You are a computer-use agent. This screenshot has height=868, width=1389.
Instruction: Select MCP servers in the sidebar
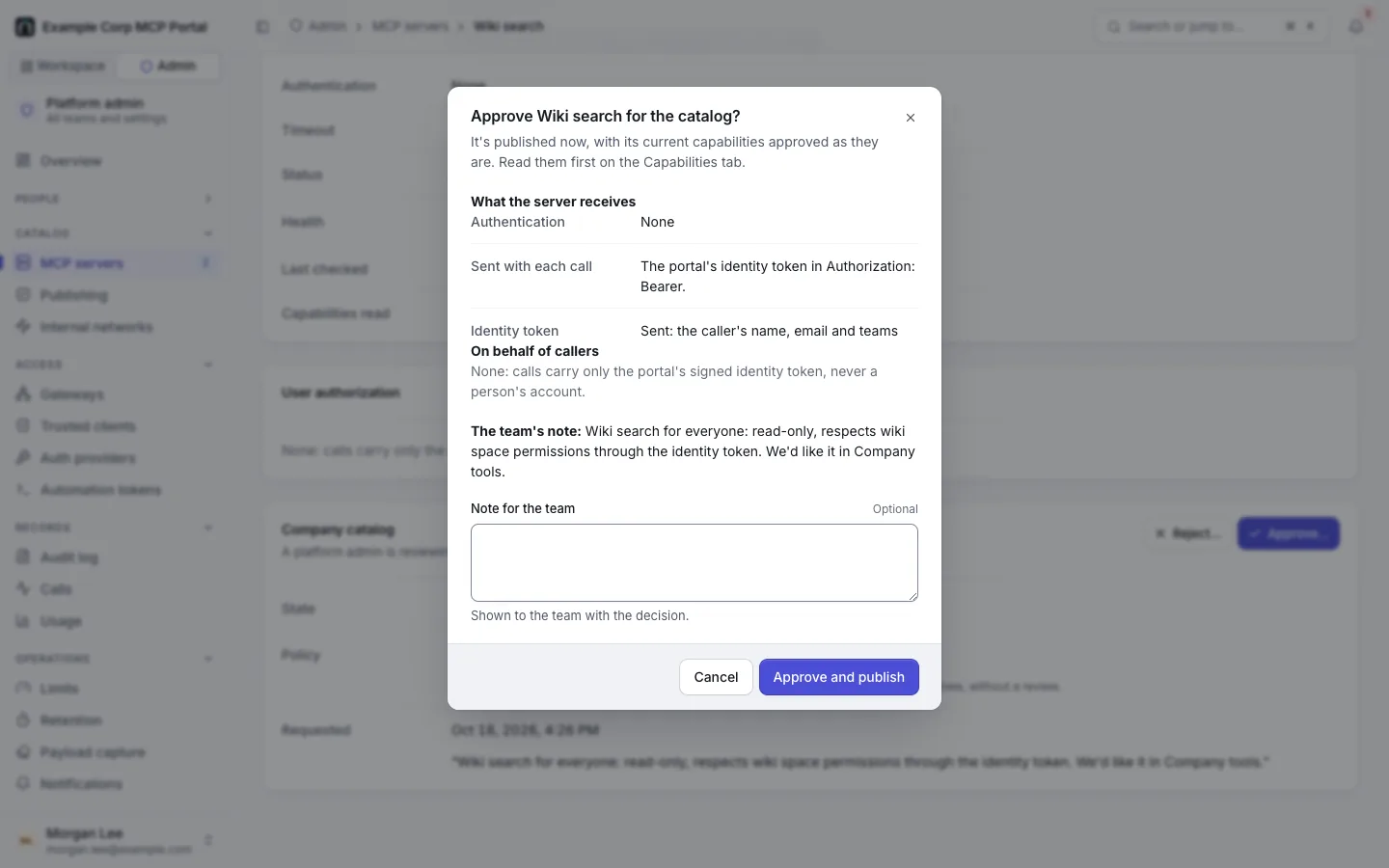[x=116, y=263]
